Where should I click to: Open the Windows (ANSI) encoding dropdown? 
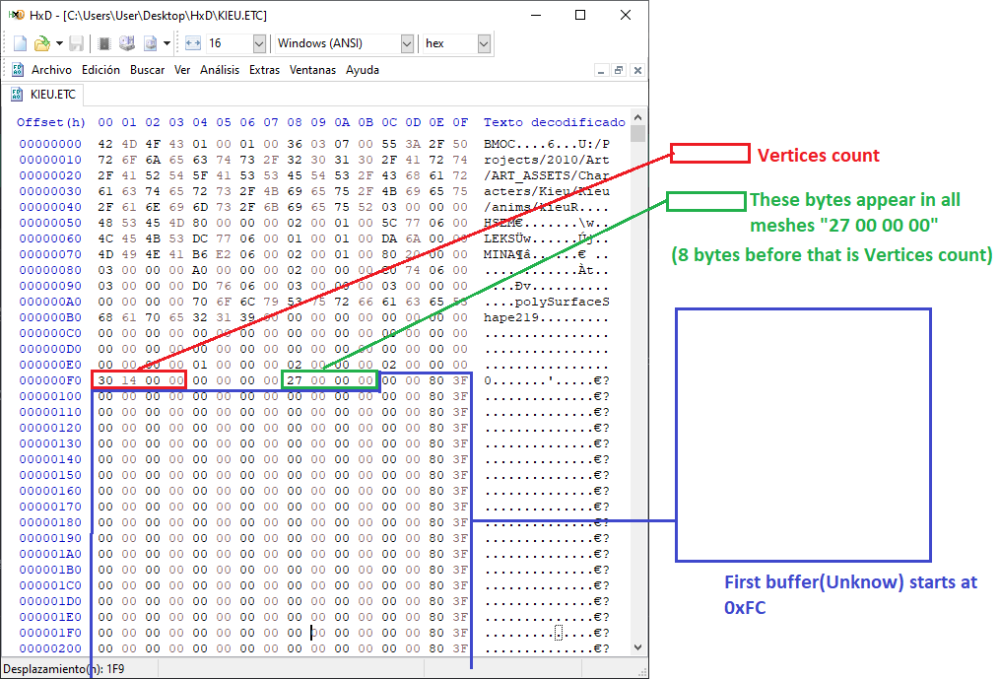(406, 43)
